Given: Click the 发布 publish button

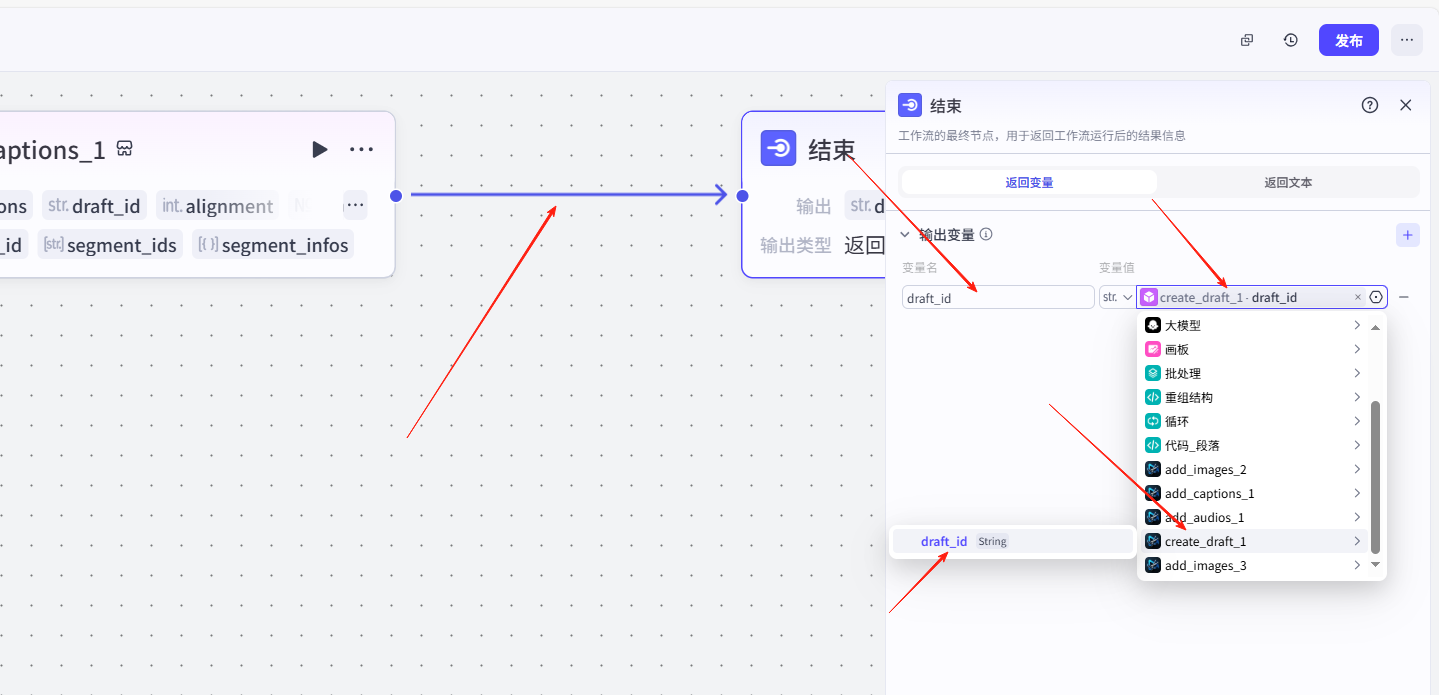Looking at the screenshot, I should (x=1348, y=40).
